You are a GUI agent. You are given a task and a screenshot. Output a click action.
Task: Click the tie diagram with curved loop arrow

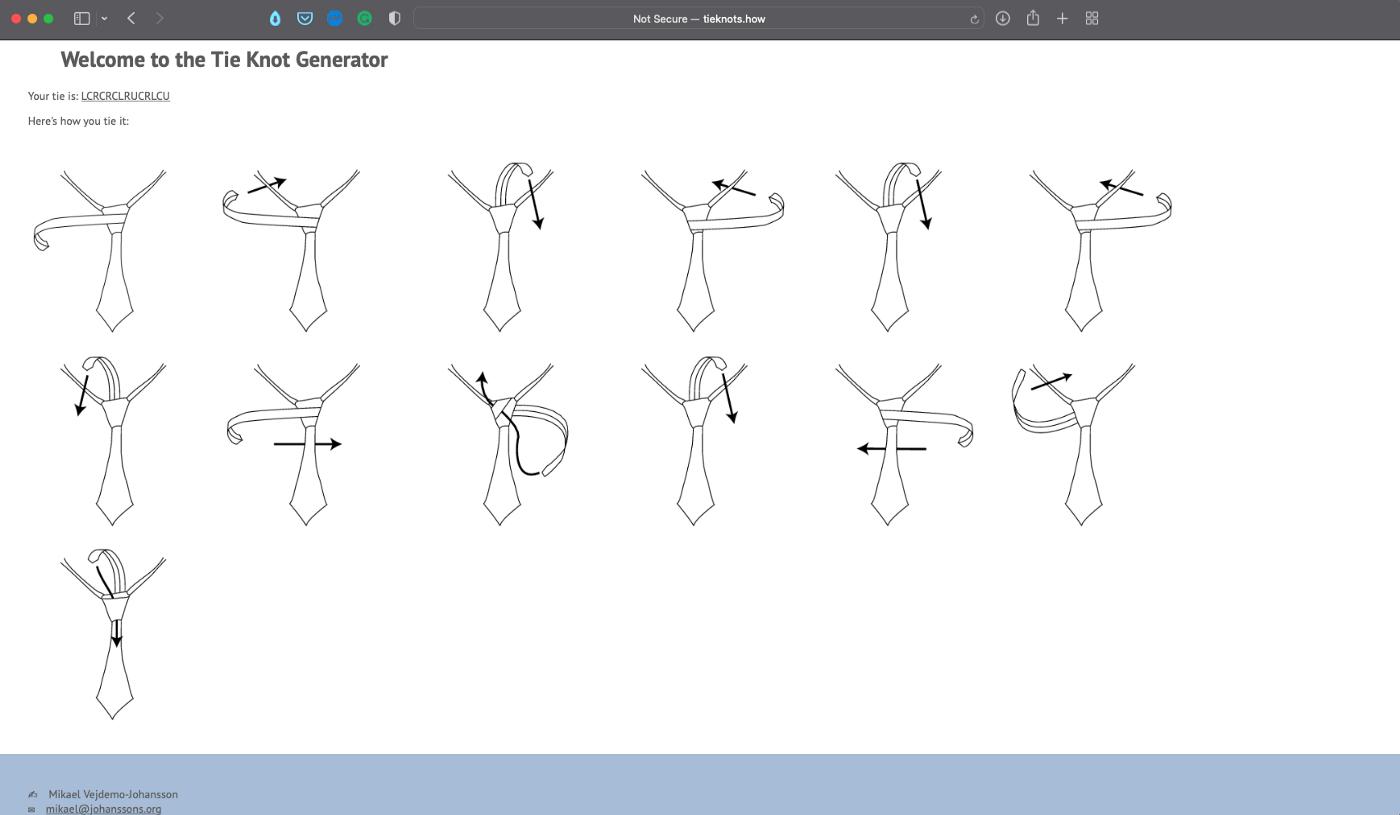(x=508, y=441)
